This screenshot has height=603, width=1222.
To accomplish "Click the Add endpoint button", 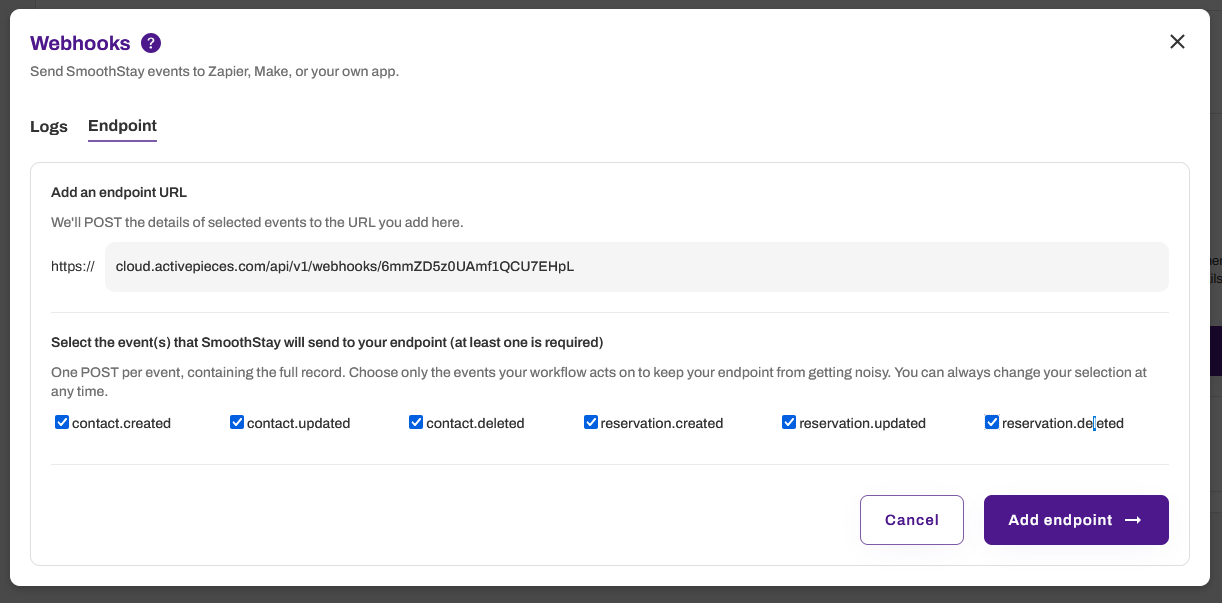I will [1076, 520].
